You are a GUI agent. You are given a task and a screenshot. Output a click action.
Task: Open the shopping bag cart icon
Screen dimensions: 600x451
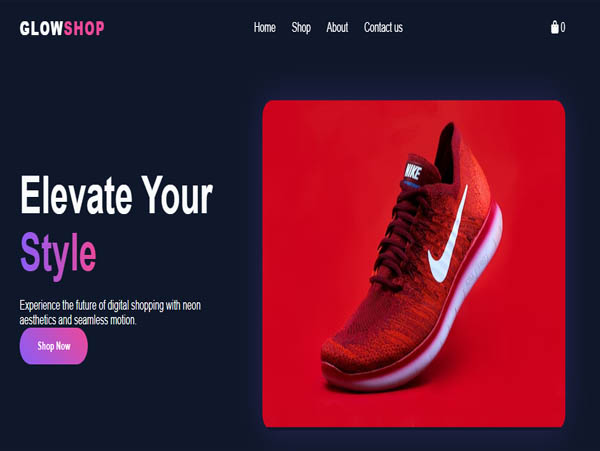(x=554, y=27)
